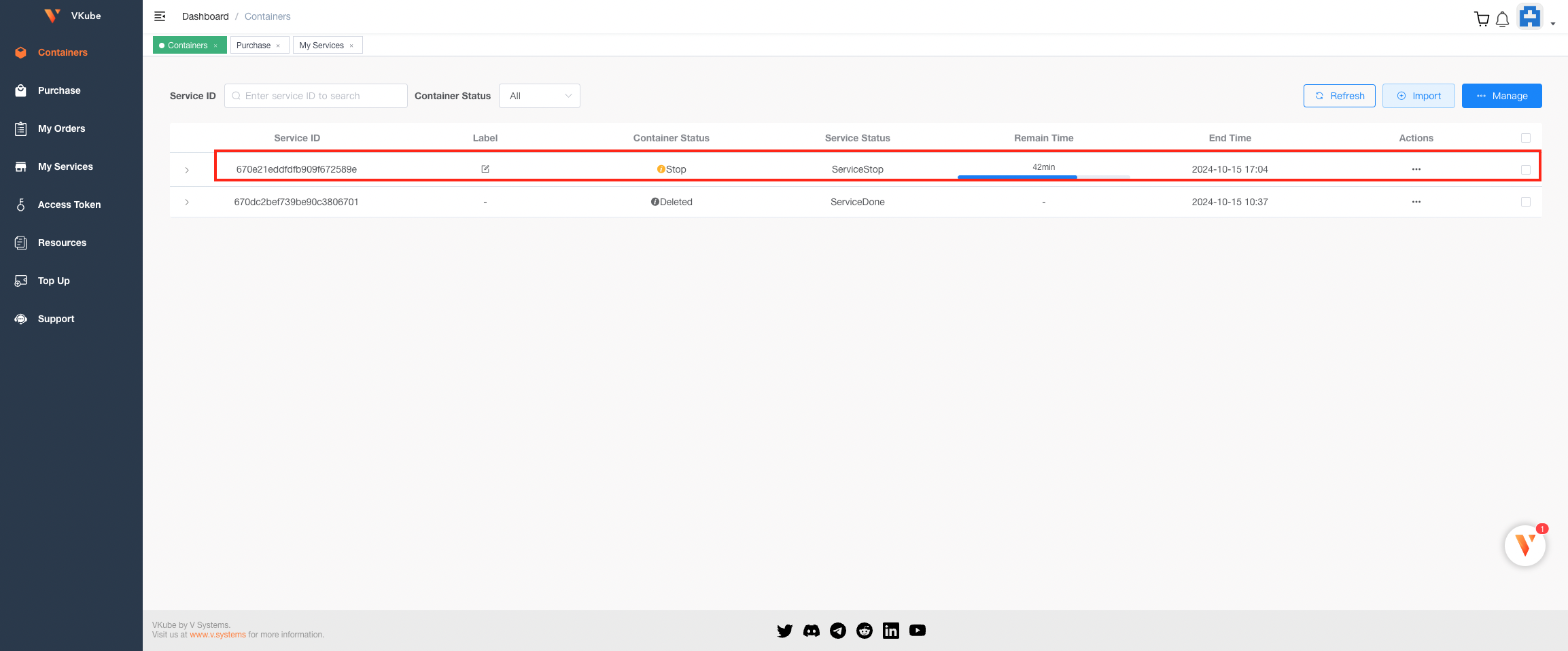Click the orange Stop status icon
This screenshot has width=1568, height=651.
pyautogui.click(x=661, y=169)
